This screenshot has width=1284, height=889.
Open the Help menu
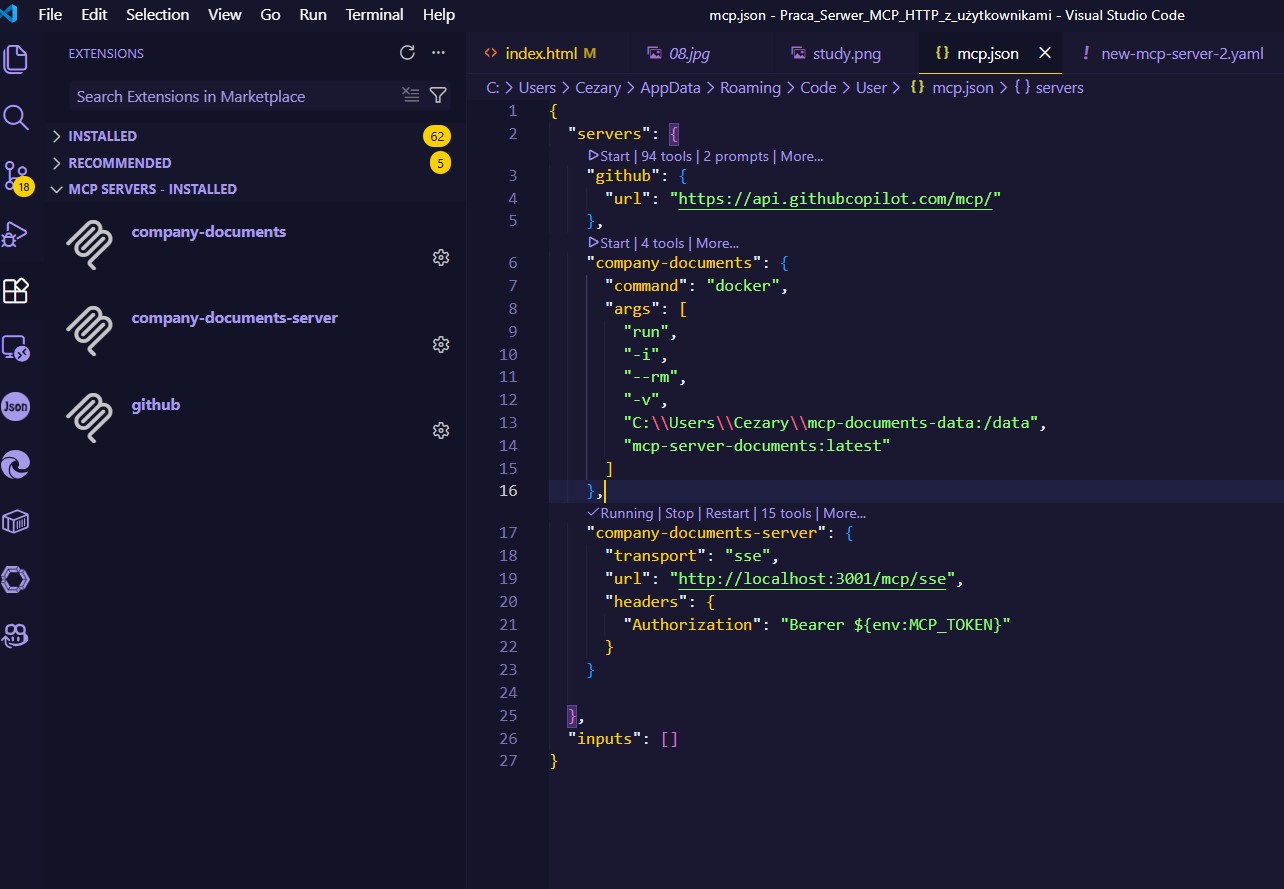click(439, 15)
